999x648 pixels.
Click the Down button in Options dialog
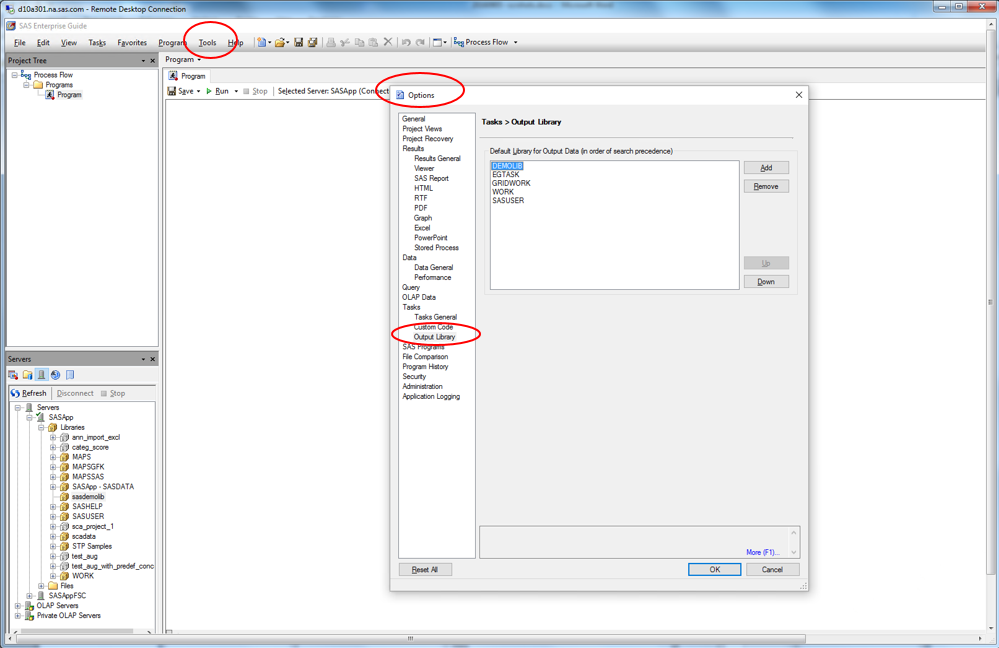click(x=766, y=282)
